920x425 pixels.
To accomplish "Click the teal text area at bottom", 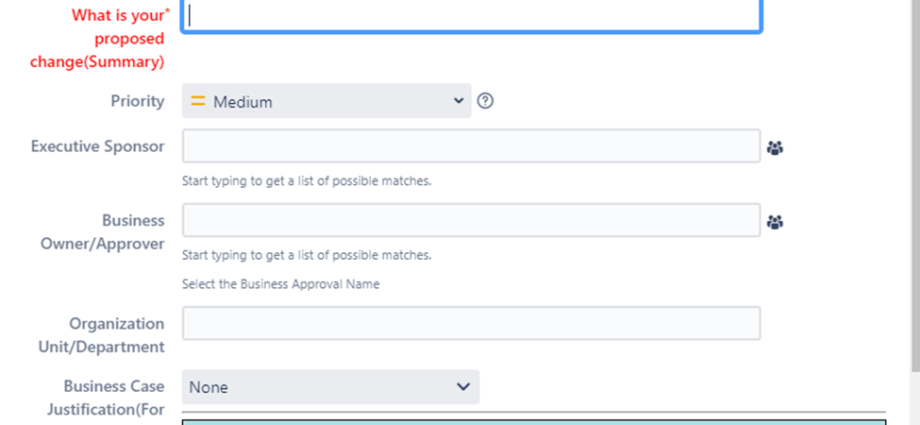I will 533,422.
